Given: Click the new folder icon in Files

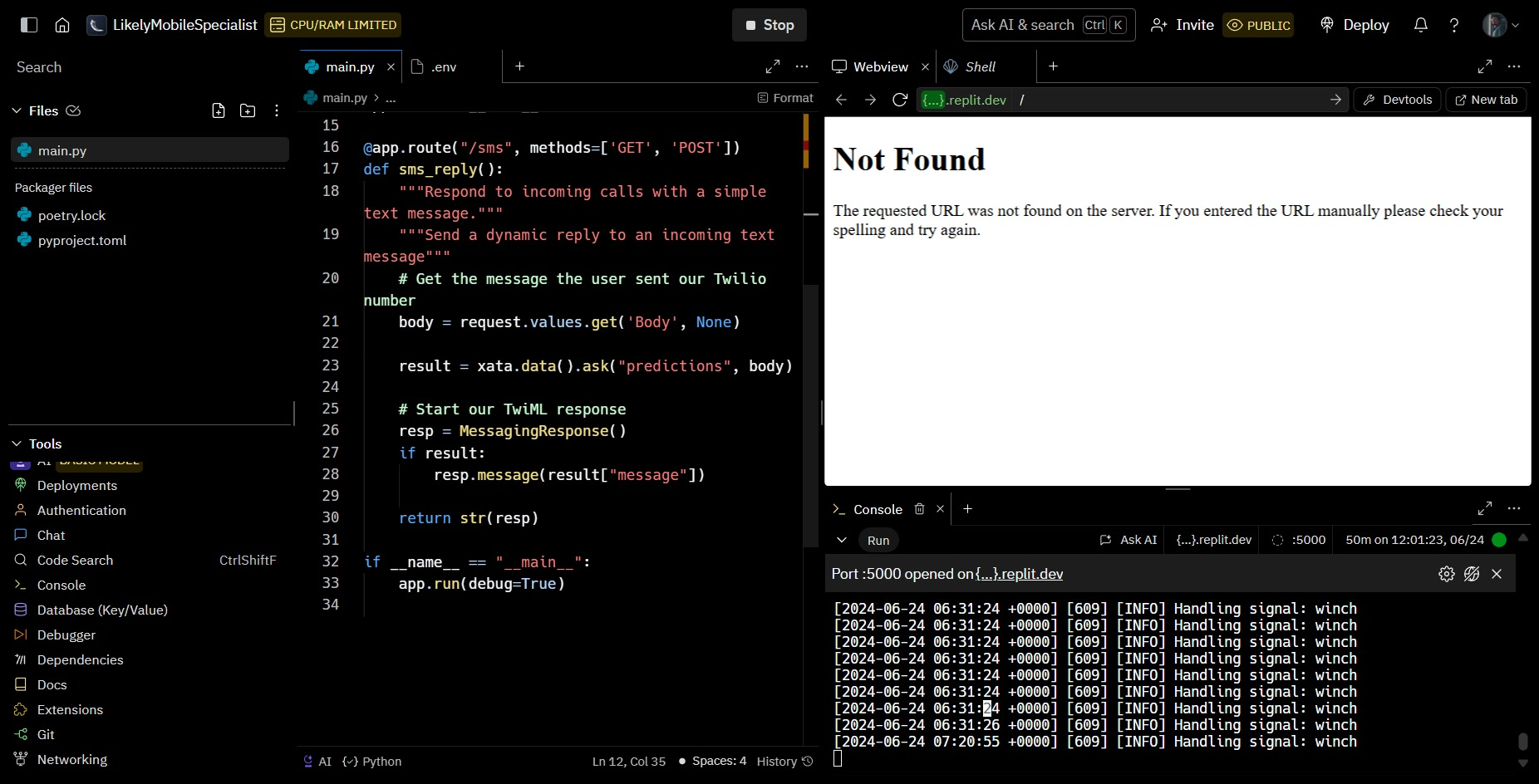Looking at the screenshot, I should pyautogui.click(x=248, y=110).
